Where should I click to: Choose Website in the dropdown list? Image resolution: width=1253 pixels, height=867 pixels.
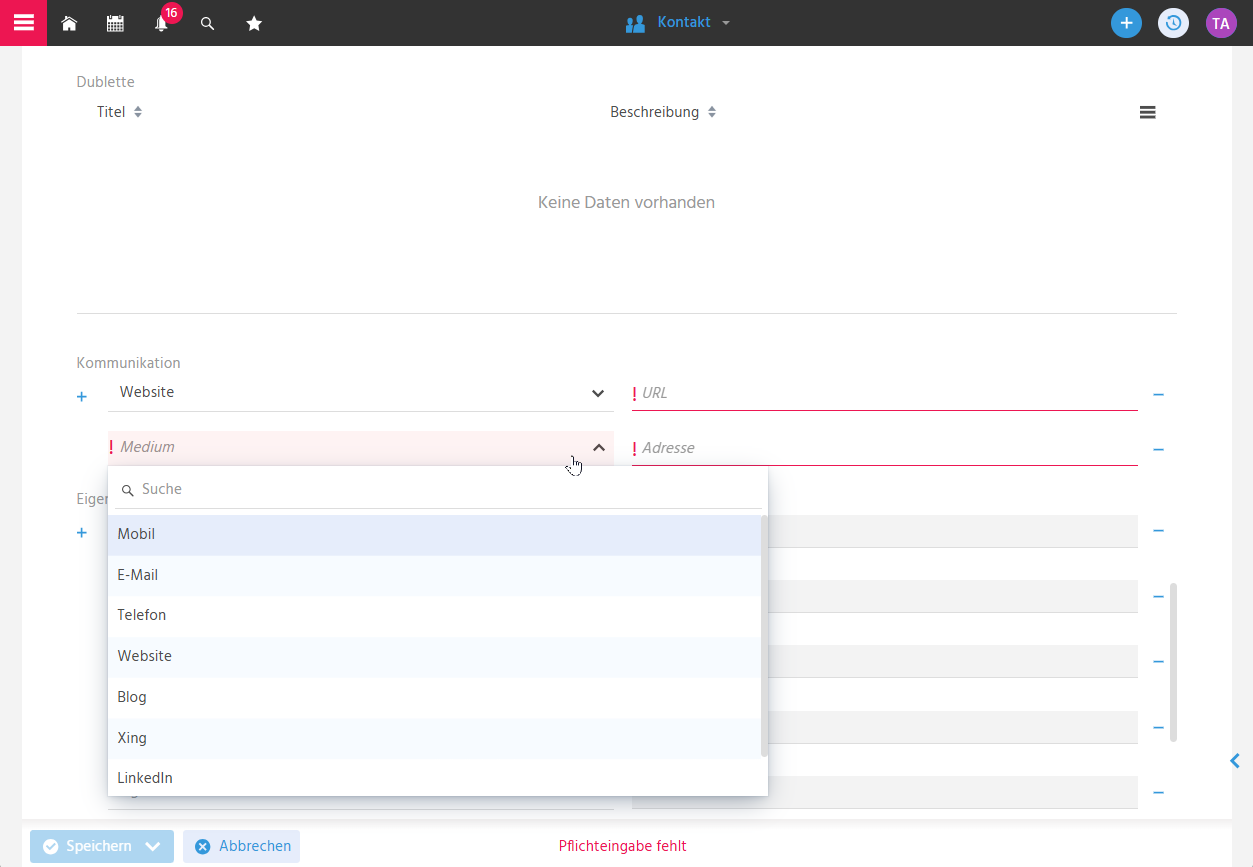point(435,657)
